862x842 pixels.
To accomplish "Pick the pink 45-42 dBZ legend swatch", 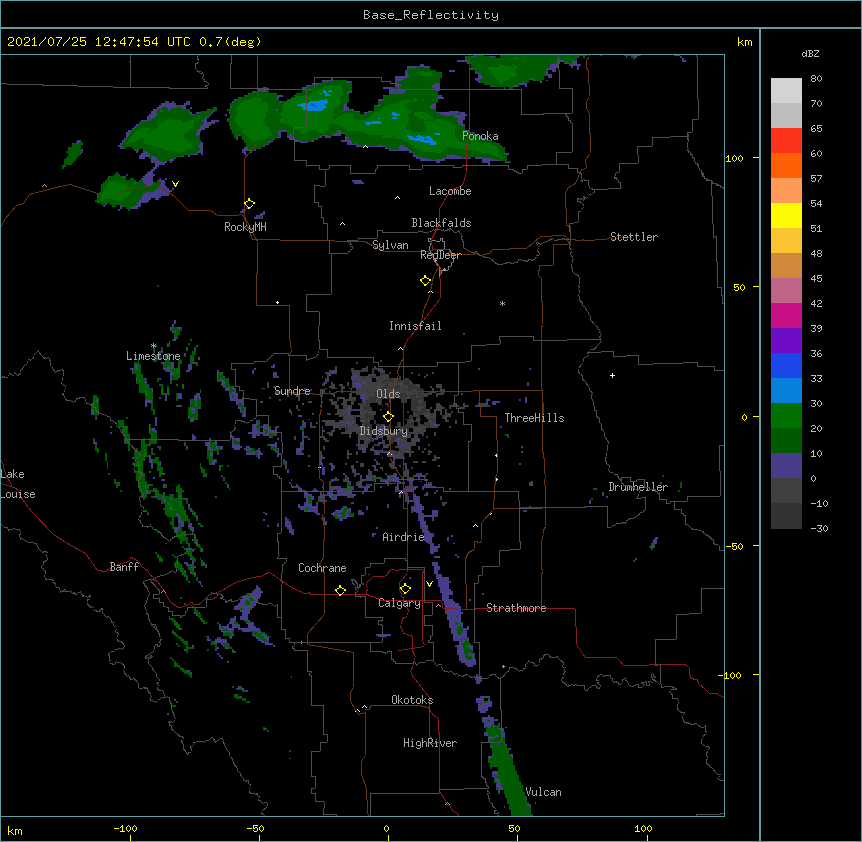I will (x=786, y=291).
